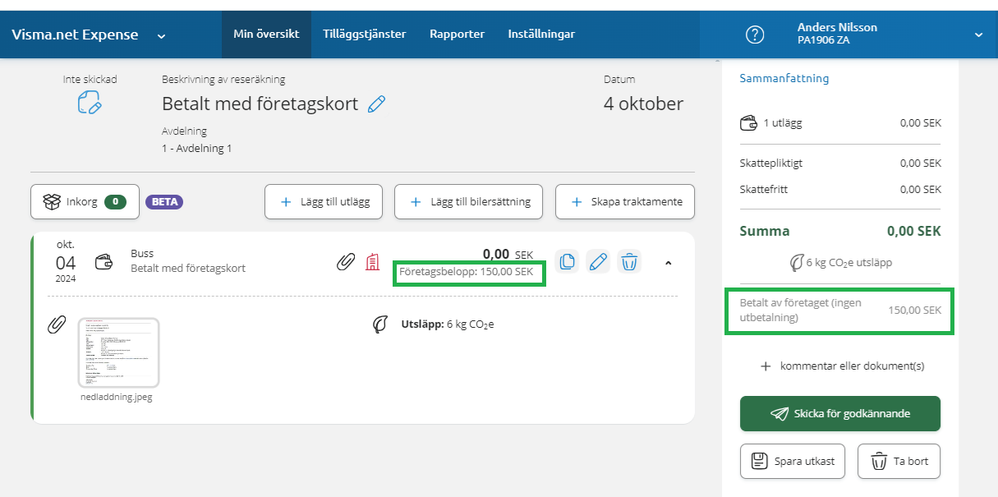998x497 pixels.
Task: Delete the Buss expense with trash icon
Action: (629, 262)
